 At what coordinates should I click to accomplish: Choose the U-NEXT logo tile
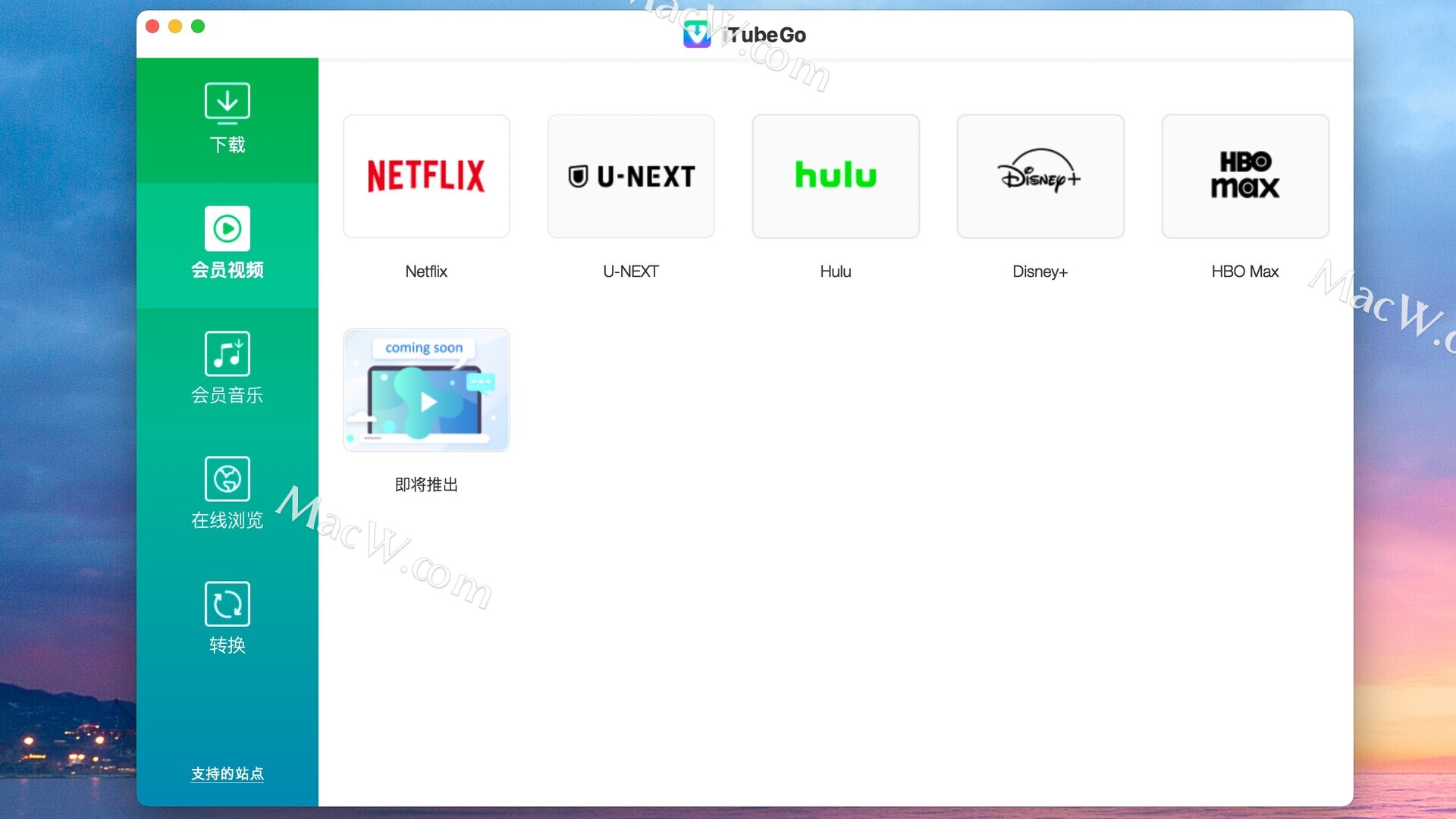(631, 176)
